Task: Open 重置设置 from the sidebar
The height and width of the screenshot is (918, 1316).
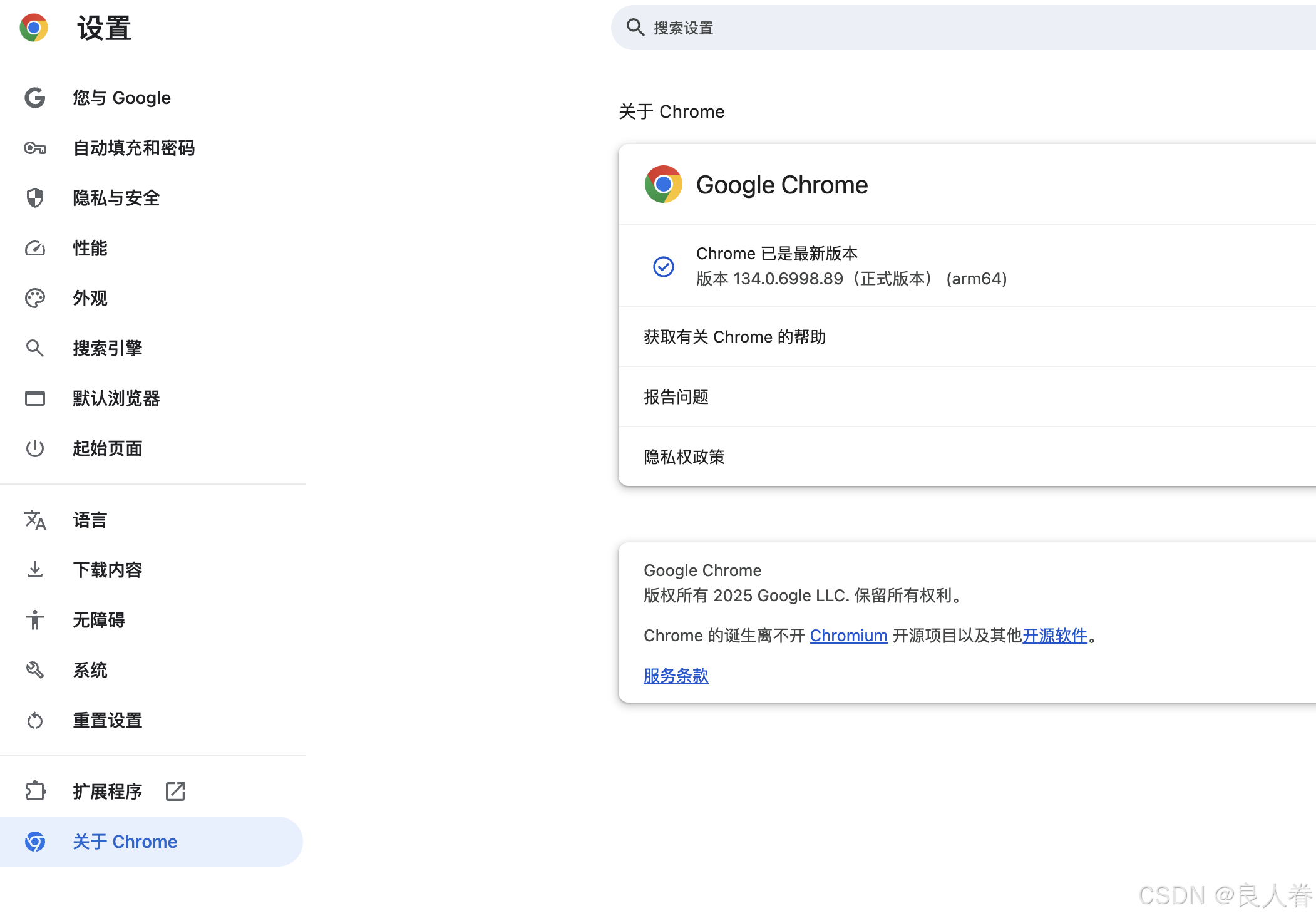Action: coord(108,720)
